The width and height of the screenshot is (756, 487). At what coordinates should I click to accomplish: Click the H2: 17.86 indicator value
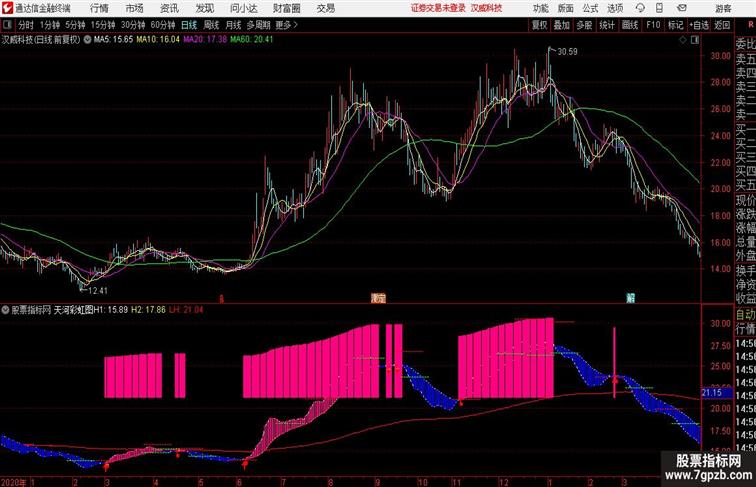click(x=148, y=310)
